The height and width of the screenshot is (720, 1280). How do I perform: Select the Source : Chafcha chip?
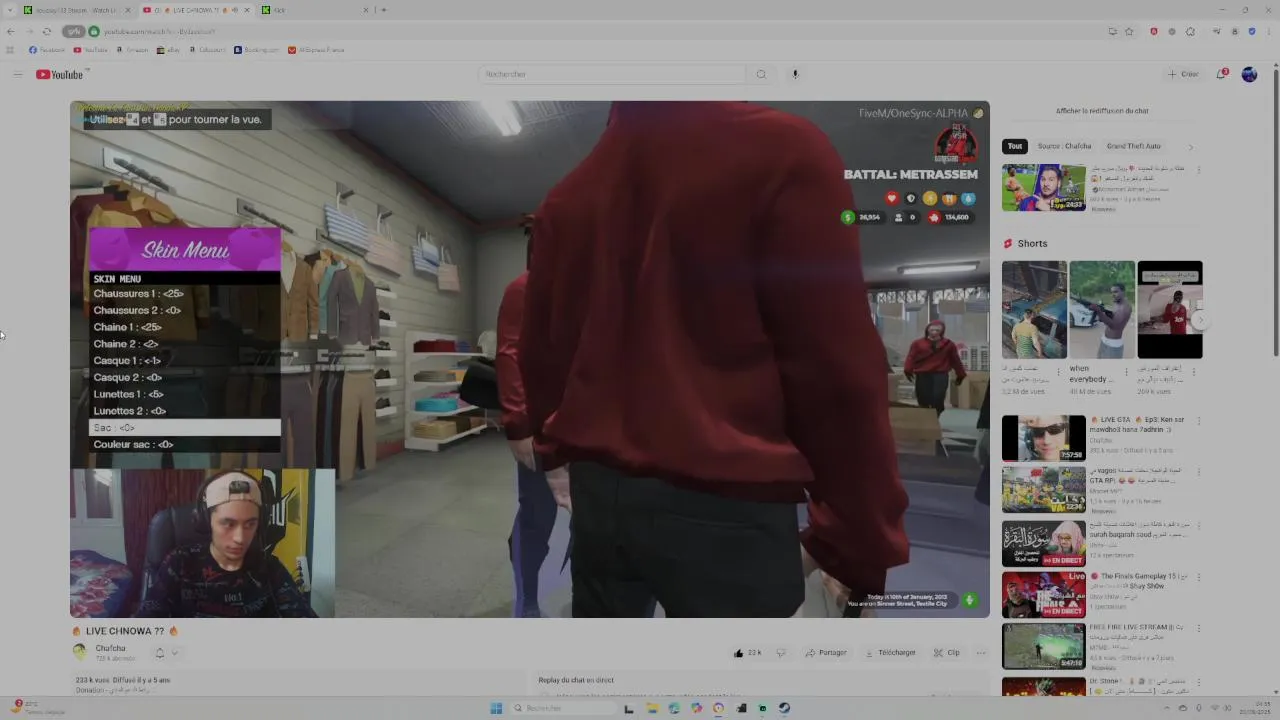coord(1064,146)
